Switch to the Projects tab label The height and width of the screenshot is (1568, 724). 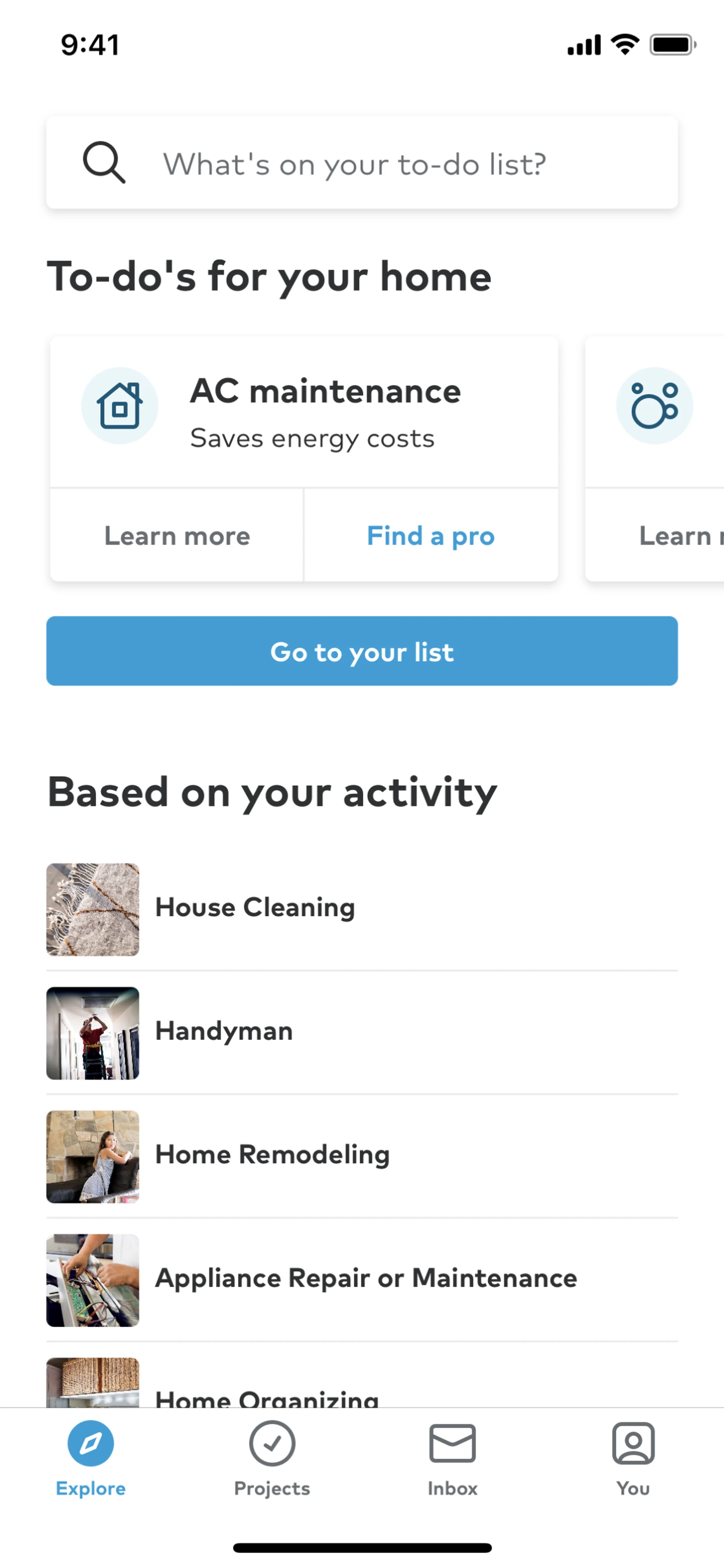(x=271, y=1488)
